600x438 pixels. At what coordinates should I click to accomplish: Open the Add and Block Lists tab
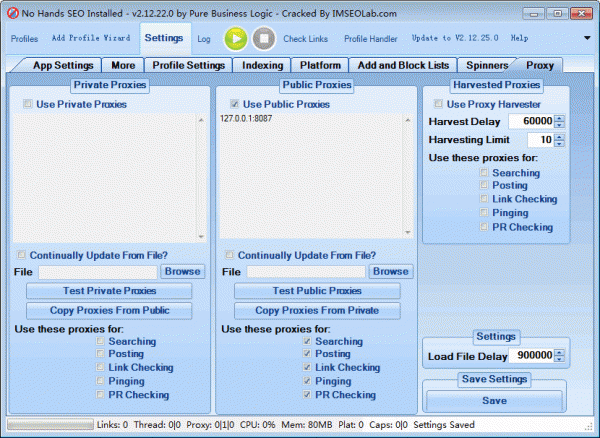(x=403, y=65)
